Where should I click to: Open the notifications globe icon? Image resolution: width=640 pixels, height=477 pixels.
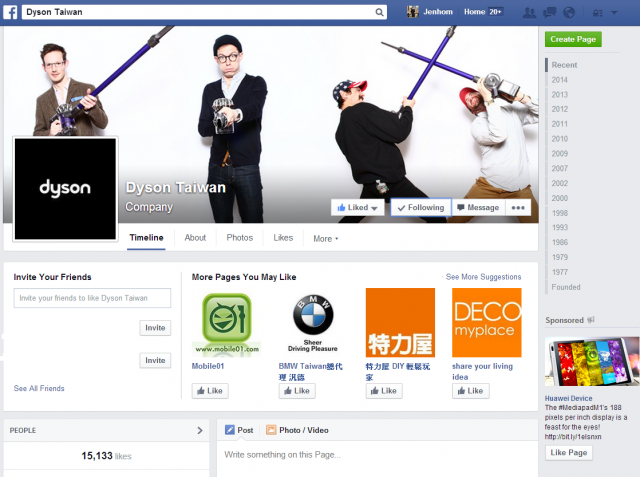pos(569,13)
